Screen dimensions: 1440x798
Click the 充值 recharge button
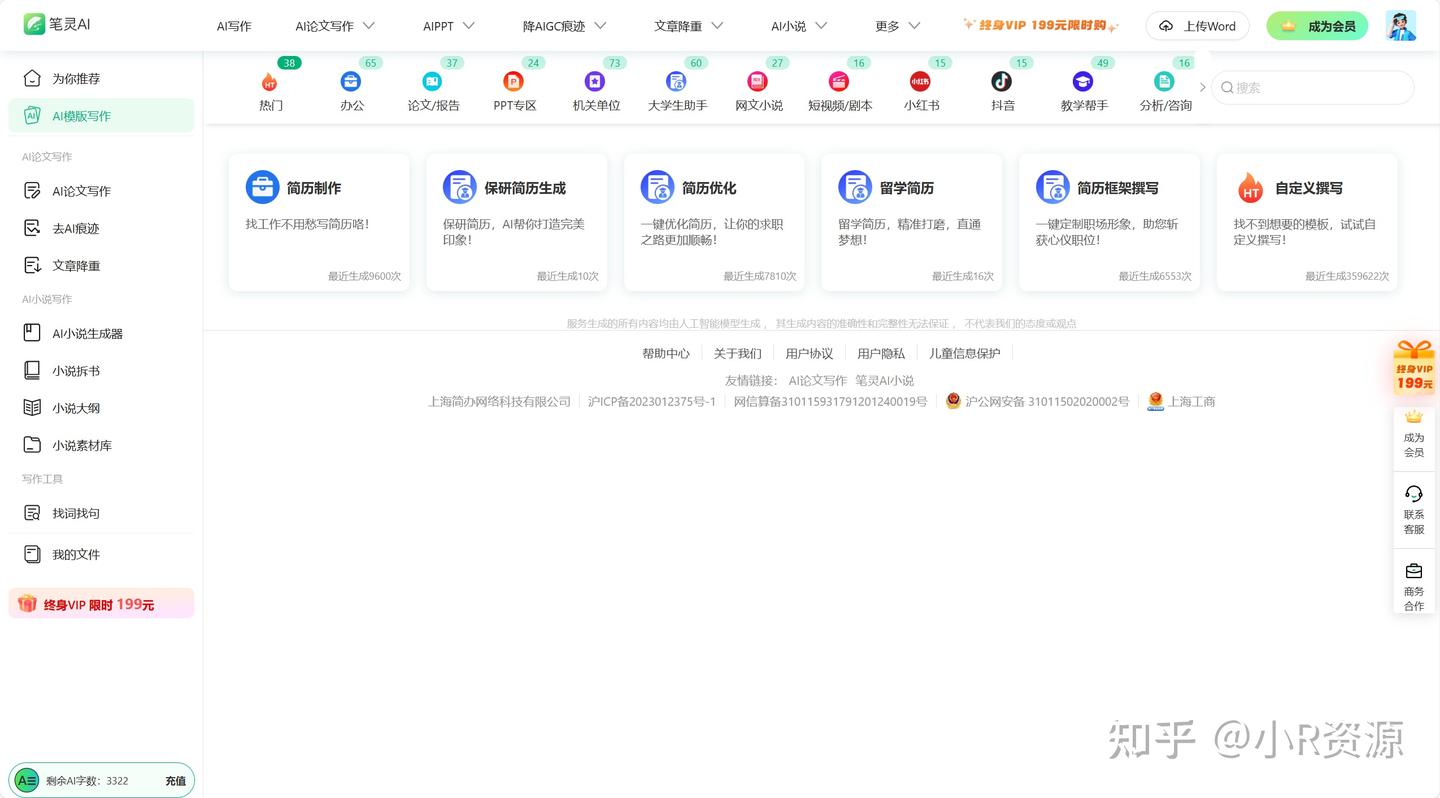[x=176, y=781]
